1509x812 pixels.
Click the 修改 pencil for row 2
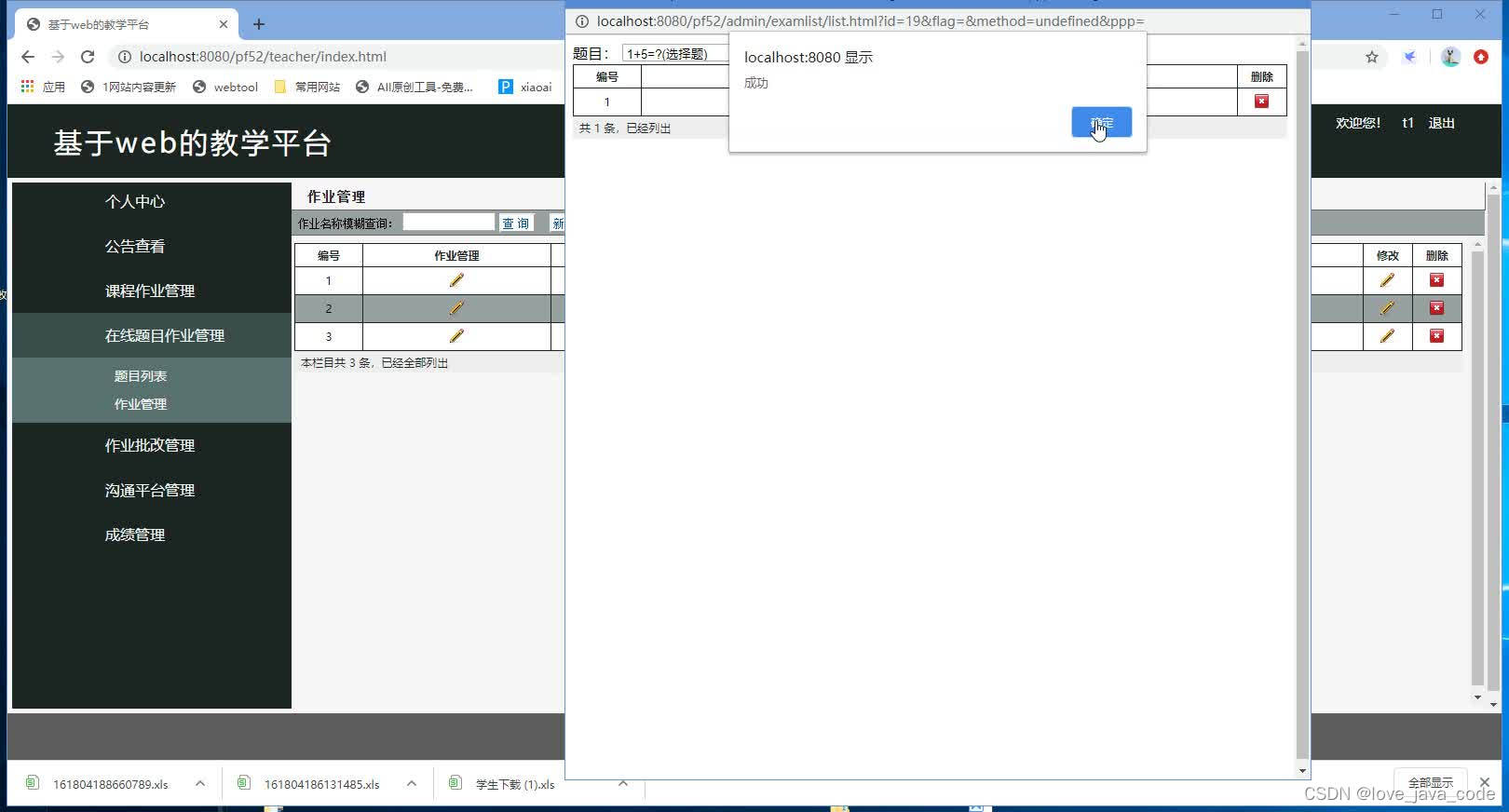click(1387, 308)
